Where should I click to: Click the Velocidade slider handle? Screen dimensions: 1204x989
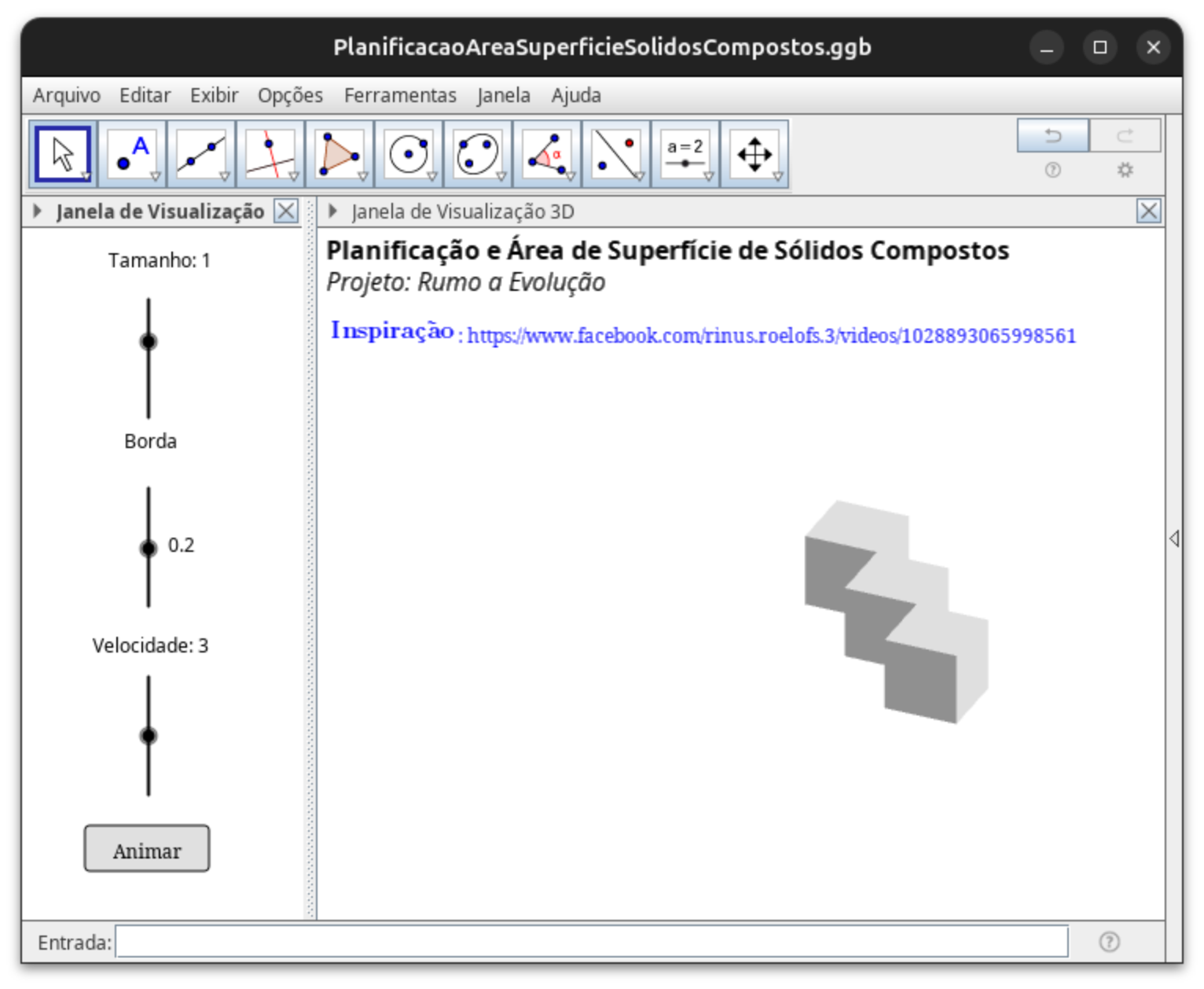pos(149,736)
